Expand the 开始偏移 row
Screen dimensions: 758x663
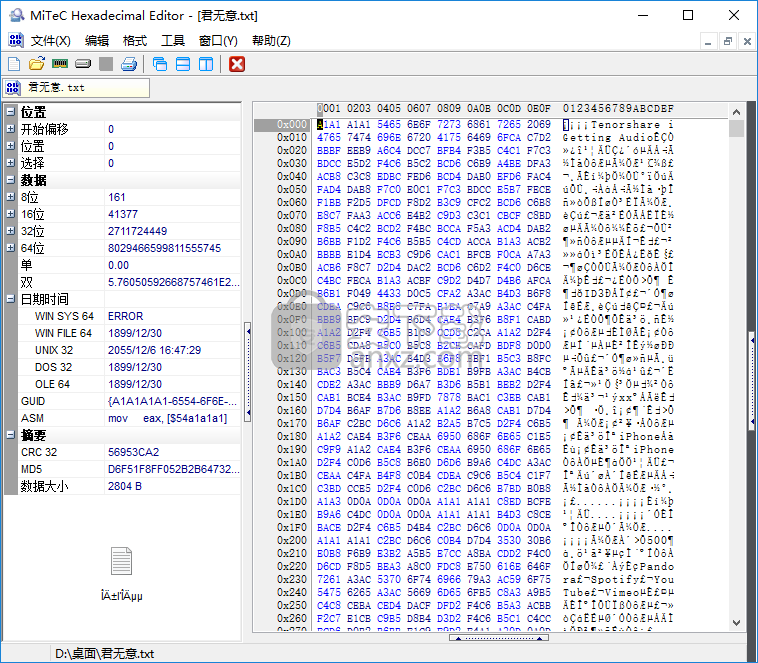(11, 129)
